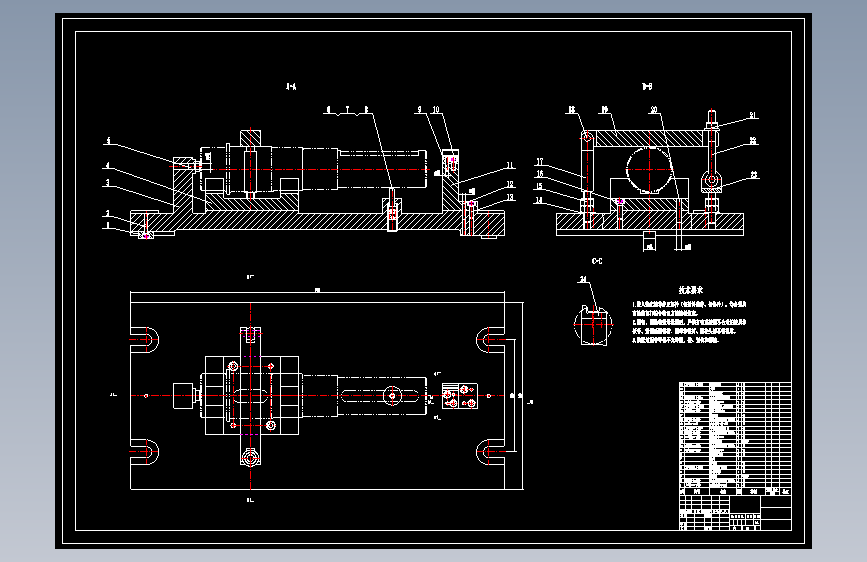Select the square locating block with four holes in plan view
The image size is (867, 562).
coord(459,396)
